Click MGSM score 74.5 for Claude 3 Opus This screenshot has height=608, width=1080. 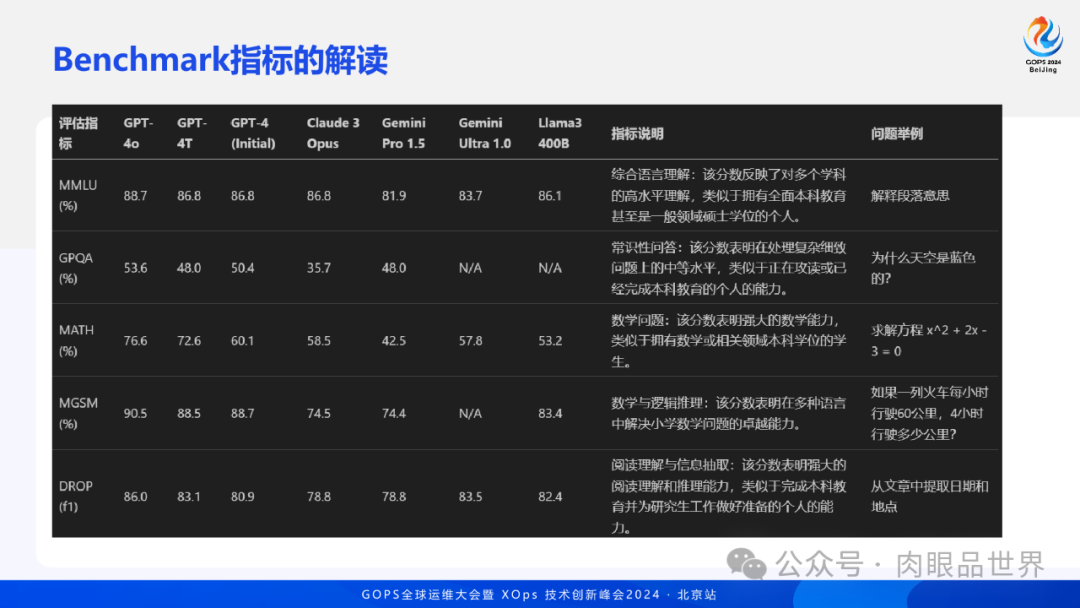click(x=319, y=413)
